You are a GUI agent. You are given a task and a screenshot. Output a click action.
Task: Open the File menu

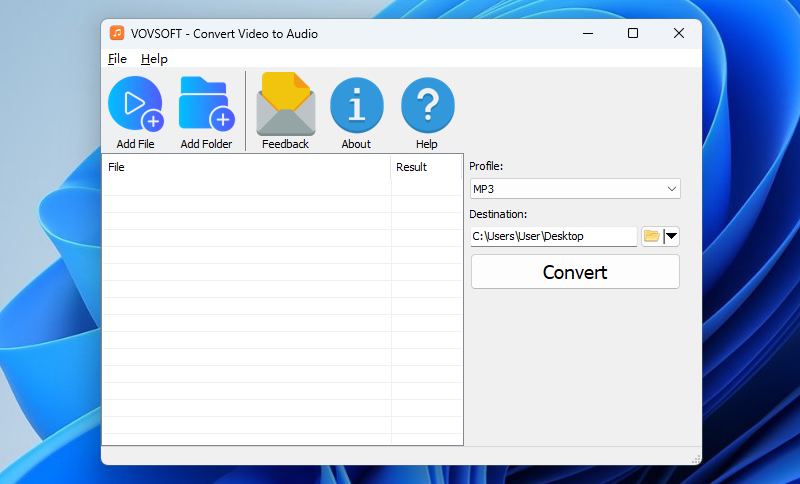click(x=117, y=59)
